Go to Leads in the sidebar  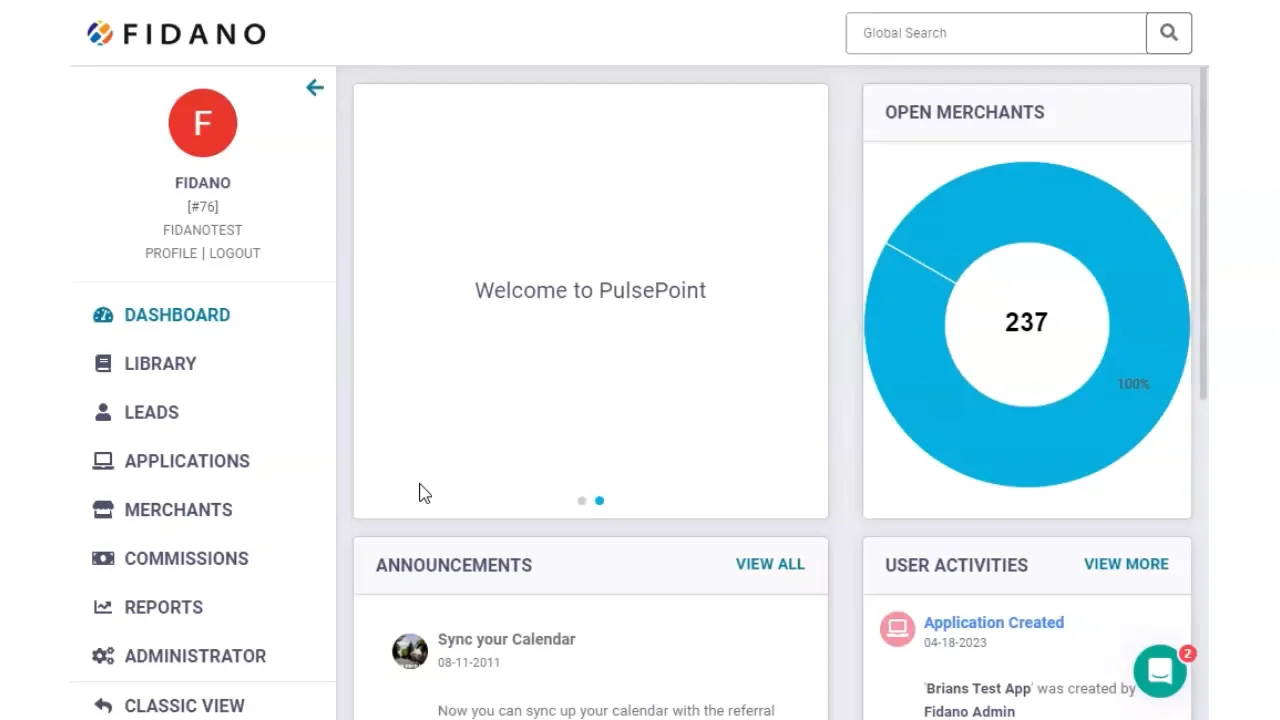coord(151,412)
